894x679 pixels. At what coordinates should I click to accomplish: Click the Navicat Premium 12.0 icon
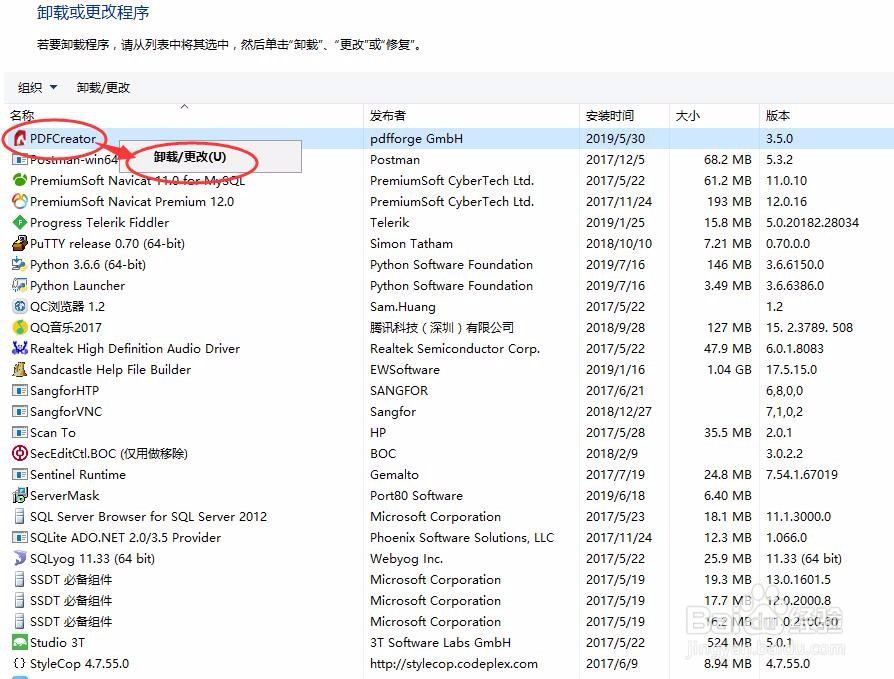tap(20, 201)
